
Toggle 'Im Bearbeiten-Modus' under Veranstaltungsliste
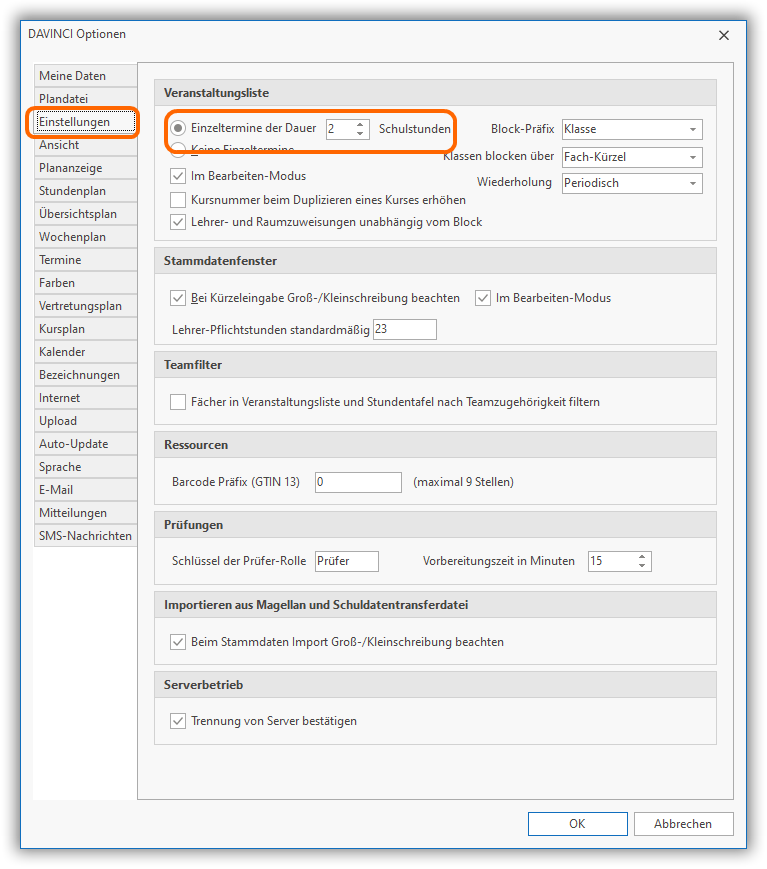[179, 176]
